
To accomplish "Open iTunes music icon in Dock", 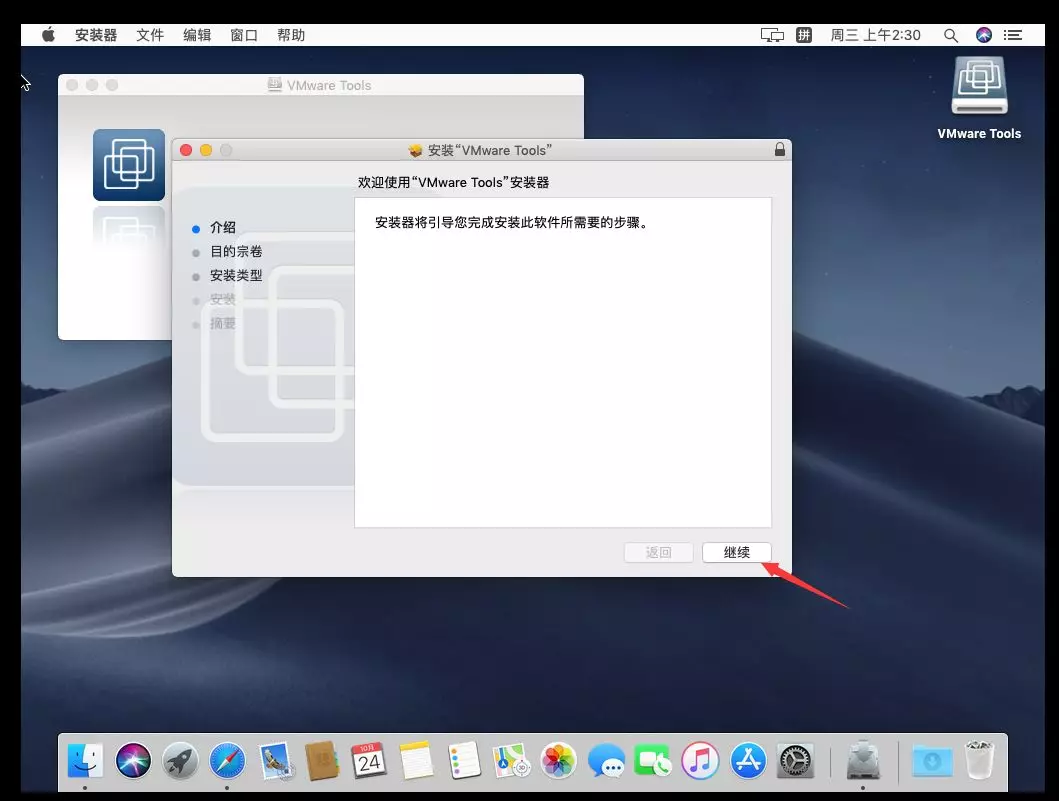I will point(700,760).
